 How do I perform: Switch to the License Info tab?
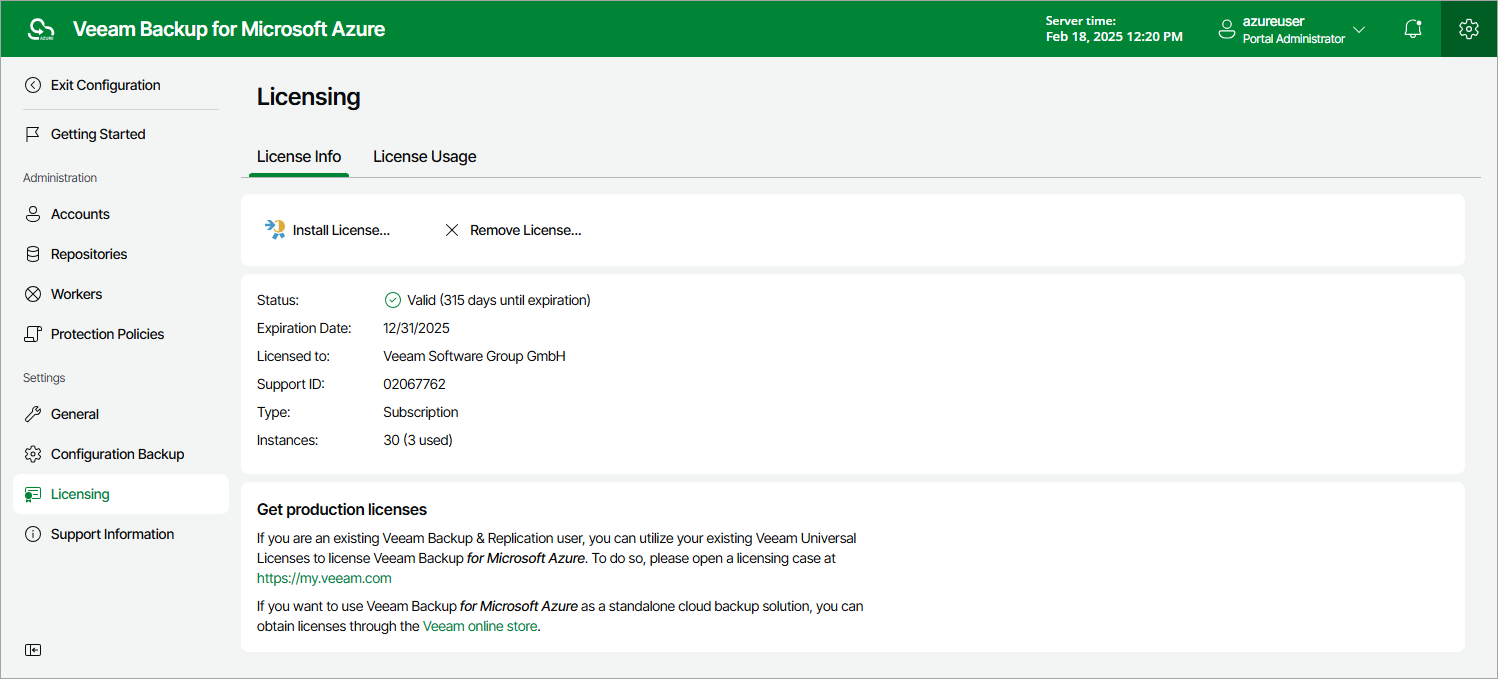(299, 157)
